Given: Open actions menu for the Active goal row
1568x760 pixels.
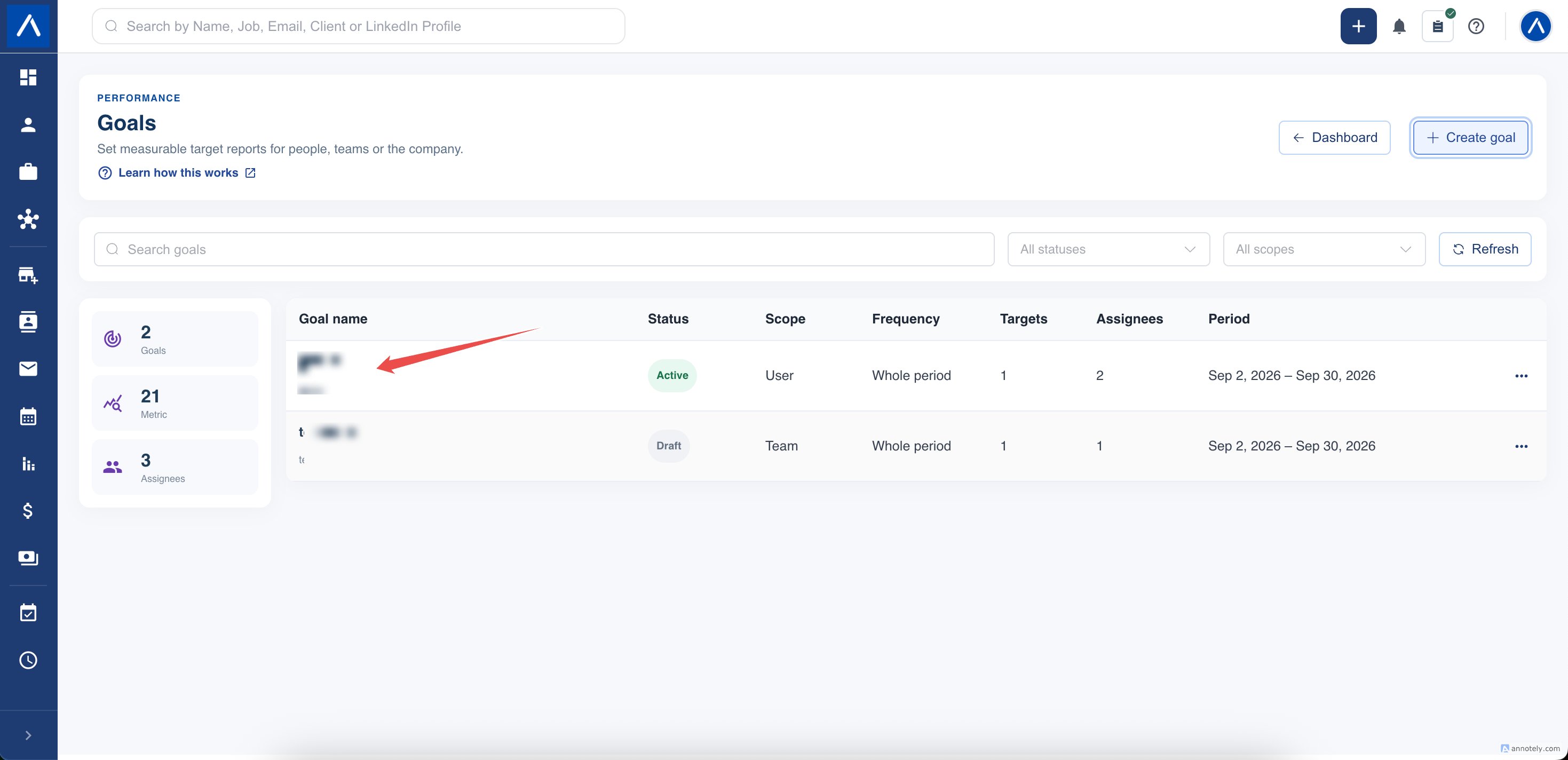Looking at the screenshot, I should pos(1521,375).
